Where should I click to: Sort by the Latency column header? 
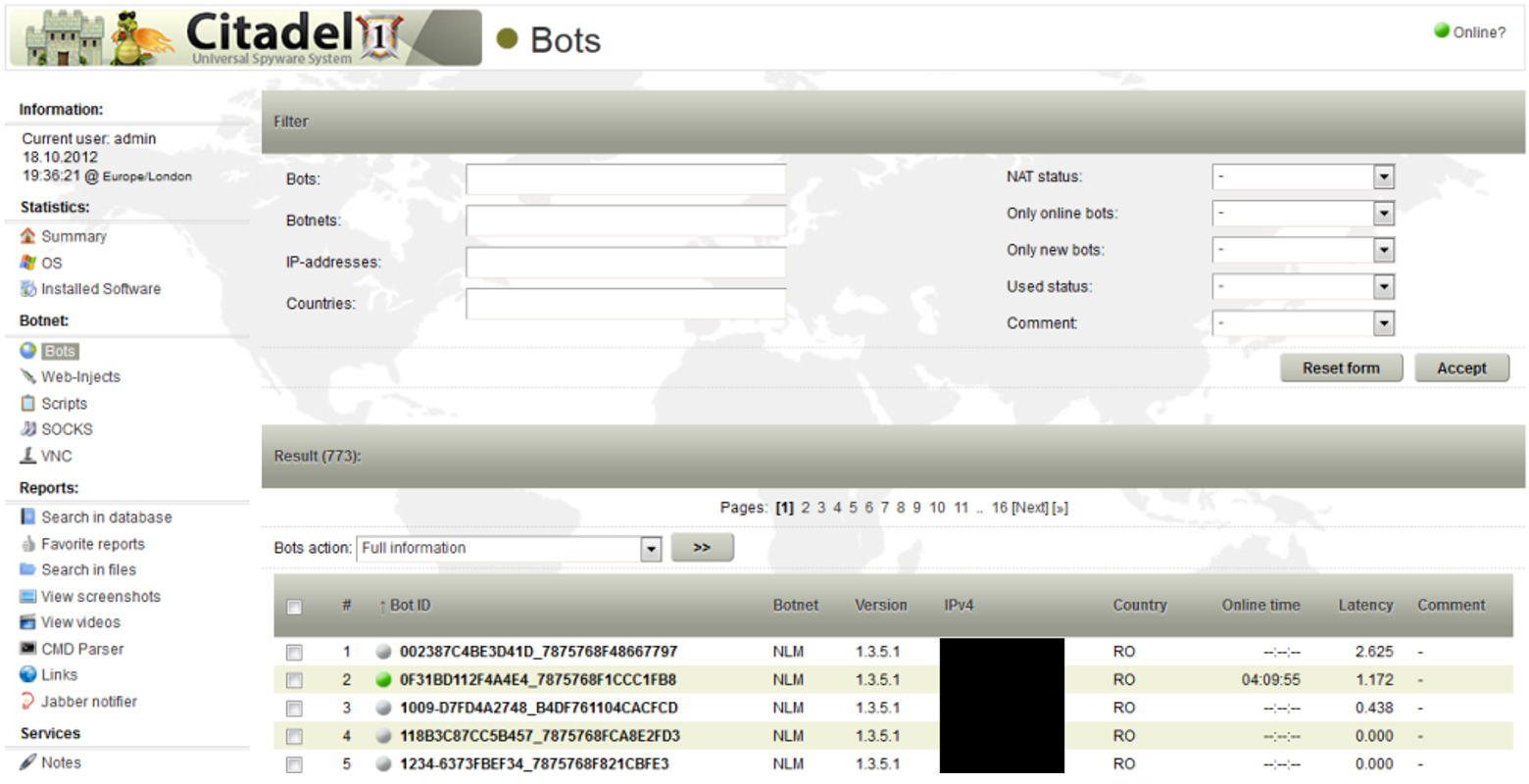(x=1365, y=606)
